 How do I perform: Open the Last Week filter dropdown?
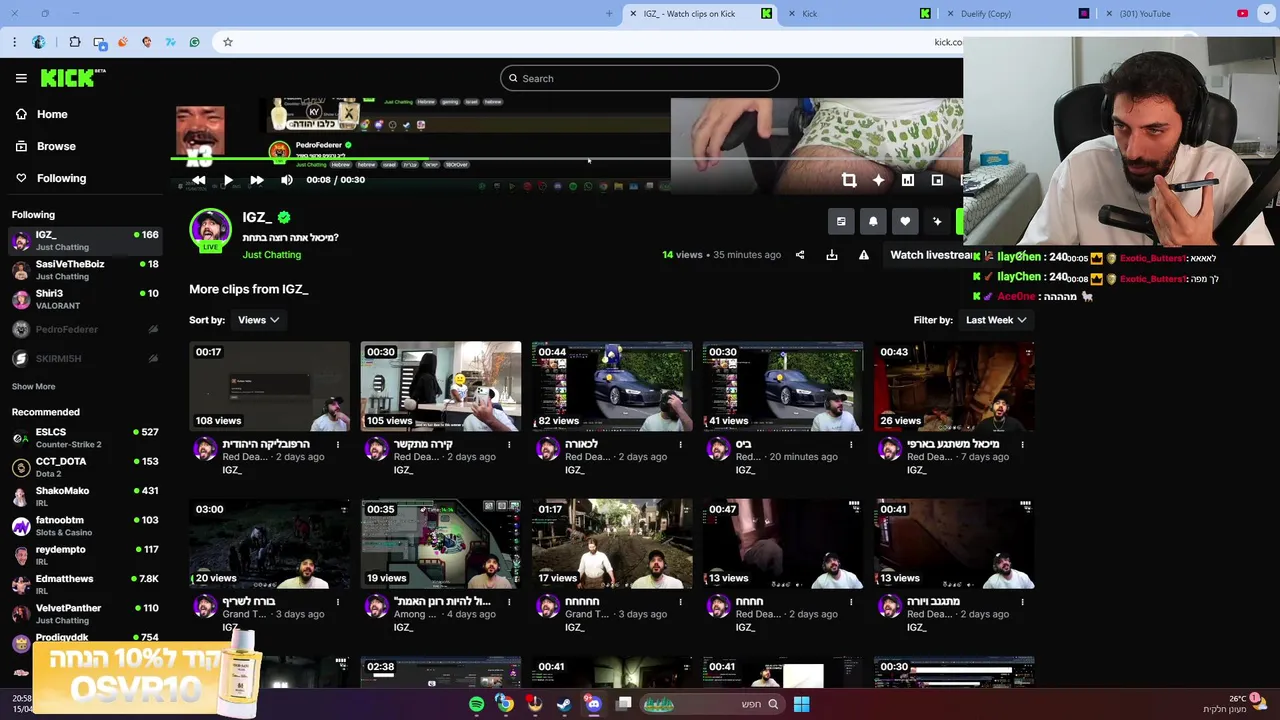click(x=996, y=320)
